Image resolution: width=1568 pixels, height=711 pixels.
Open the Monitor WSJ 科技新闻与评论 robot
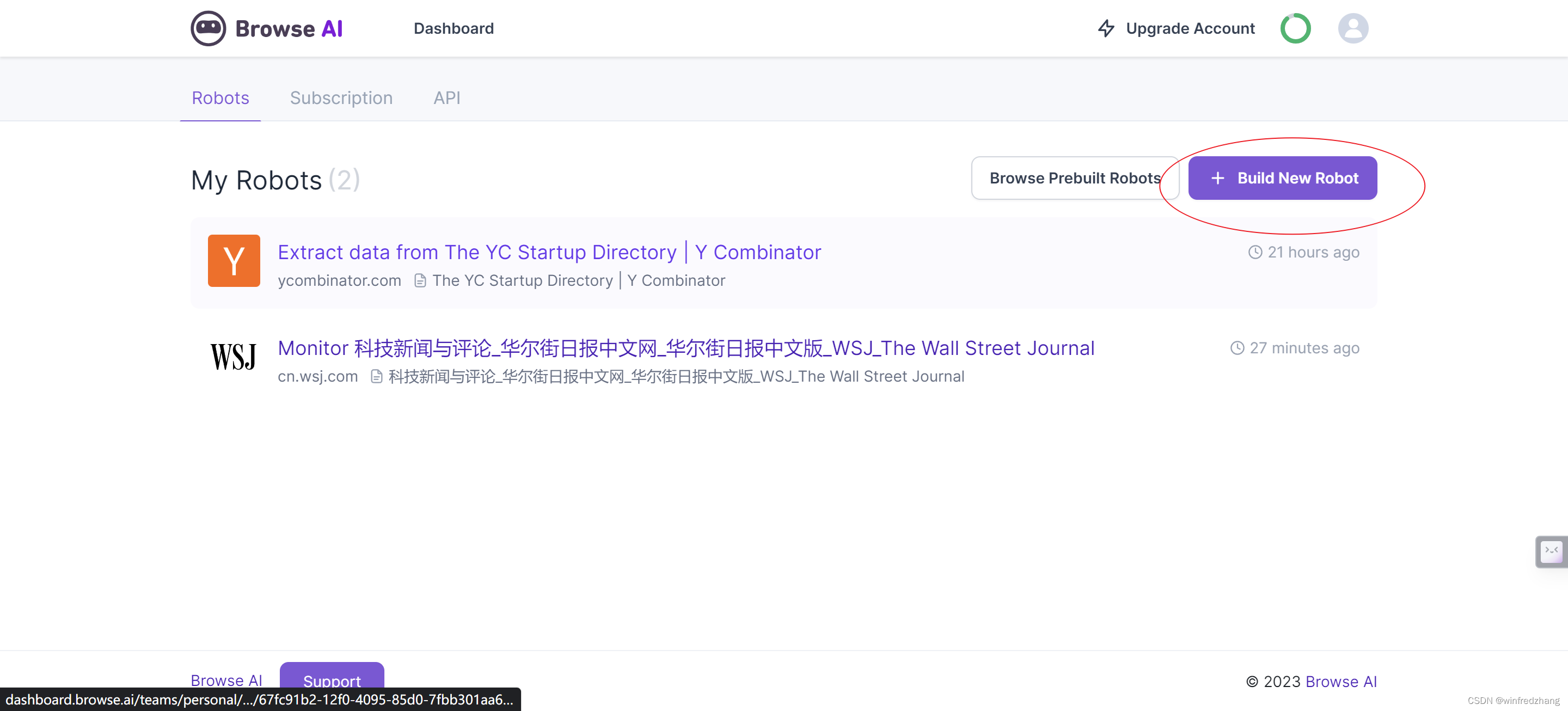[686, 347]
